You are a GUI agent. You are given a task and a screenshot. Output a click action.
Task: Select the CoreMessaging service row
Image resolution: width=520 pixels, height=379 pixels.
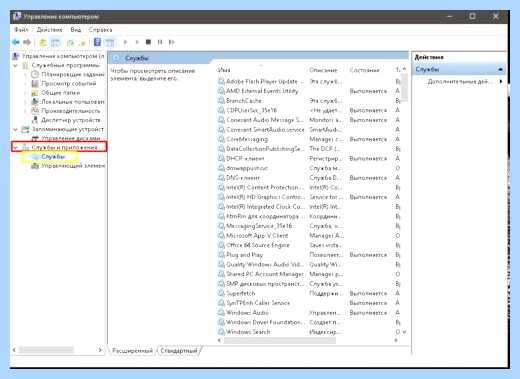coord(309,139)
